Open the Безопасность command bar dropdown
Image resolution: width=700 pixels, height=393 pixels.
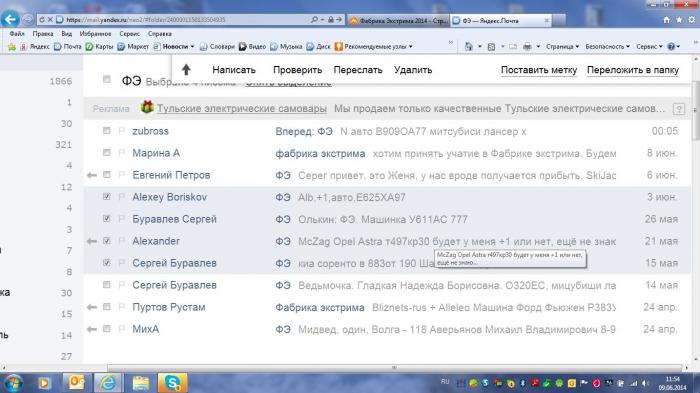click(607, 46)
